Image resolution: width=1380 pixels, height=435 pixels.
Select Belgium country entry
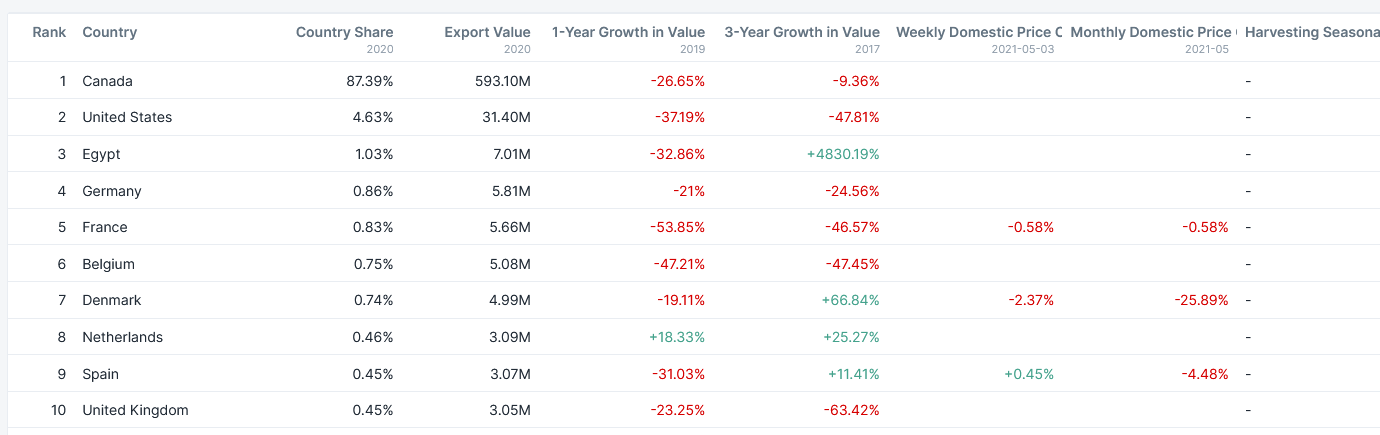coord(108,264)
